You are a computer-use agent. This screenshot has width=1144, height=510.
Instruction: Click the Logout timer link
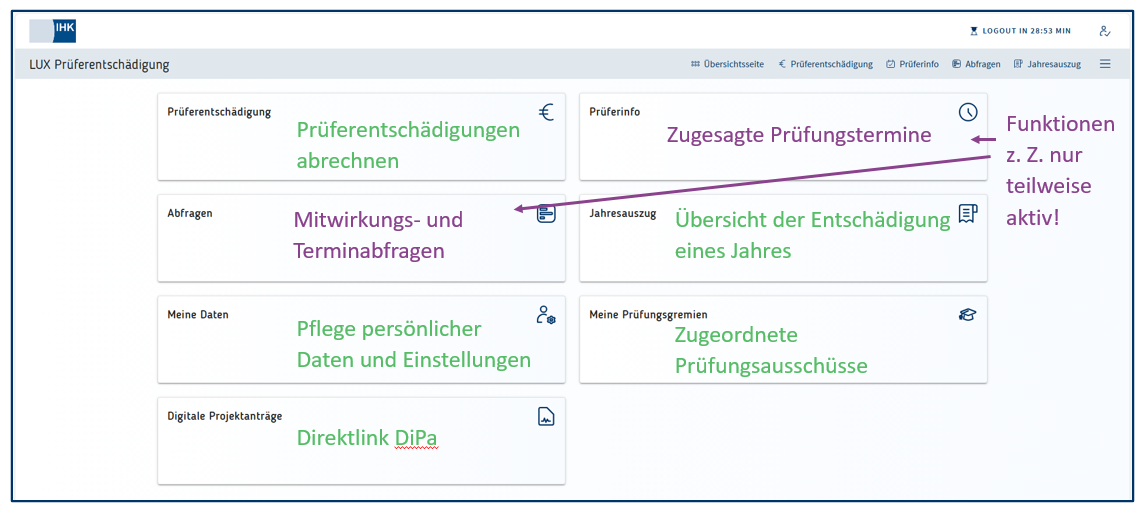[x=1020, y=31]
